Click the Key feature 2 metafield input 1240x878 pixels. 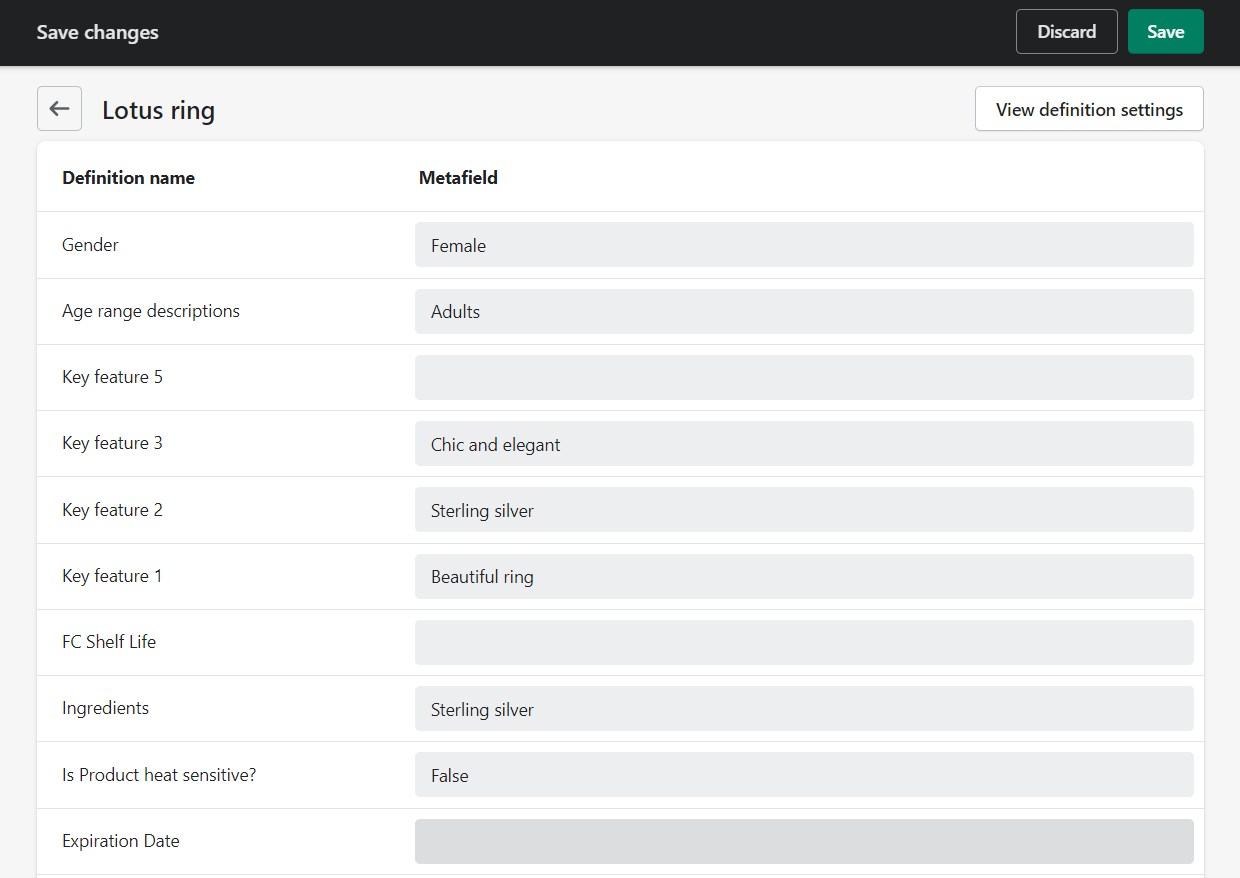[803, 510]
